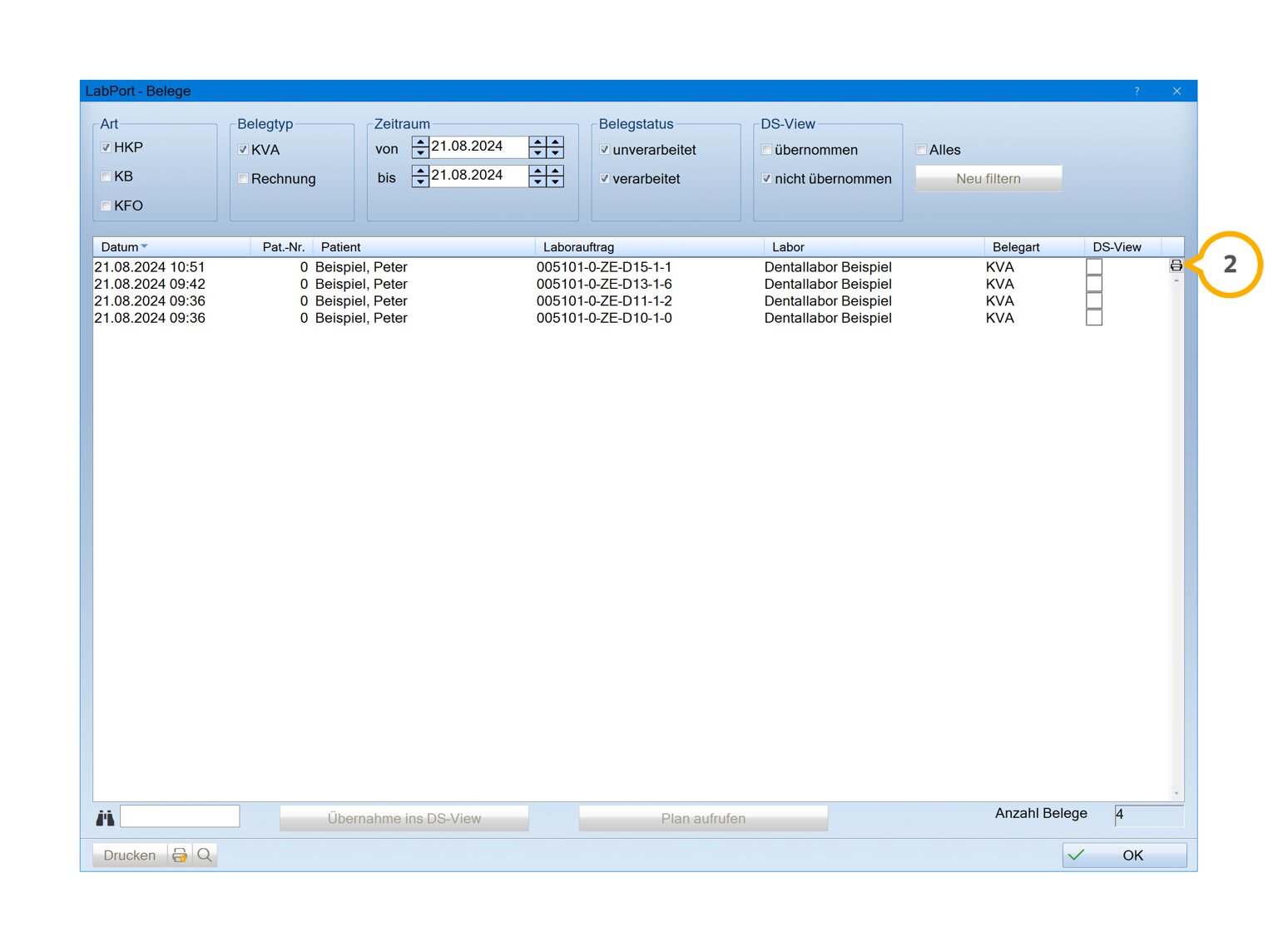Click into the bis date field
Image resolution: width=1278 pixels, height=952 pixels.
[x=478, y=176]
